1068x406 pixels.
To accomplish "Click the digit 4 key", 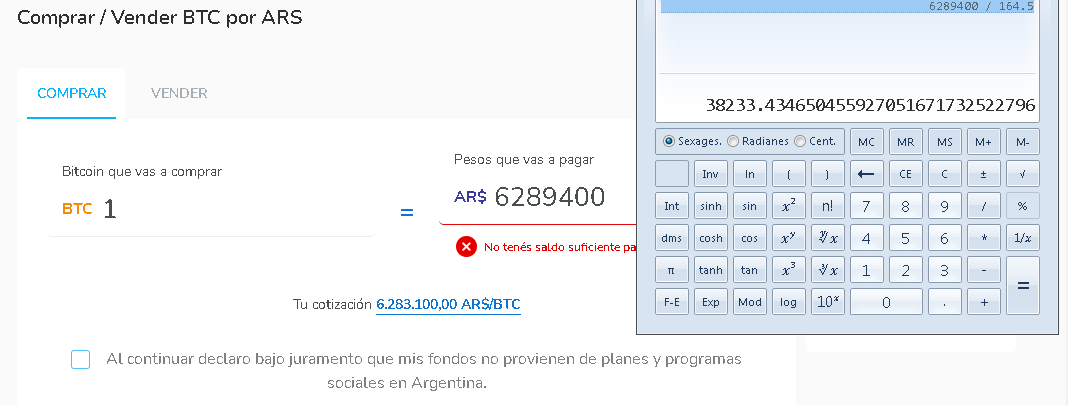I will [866, 238].
